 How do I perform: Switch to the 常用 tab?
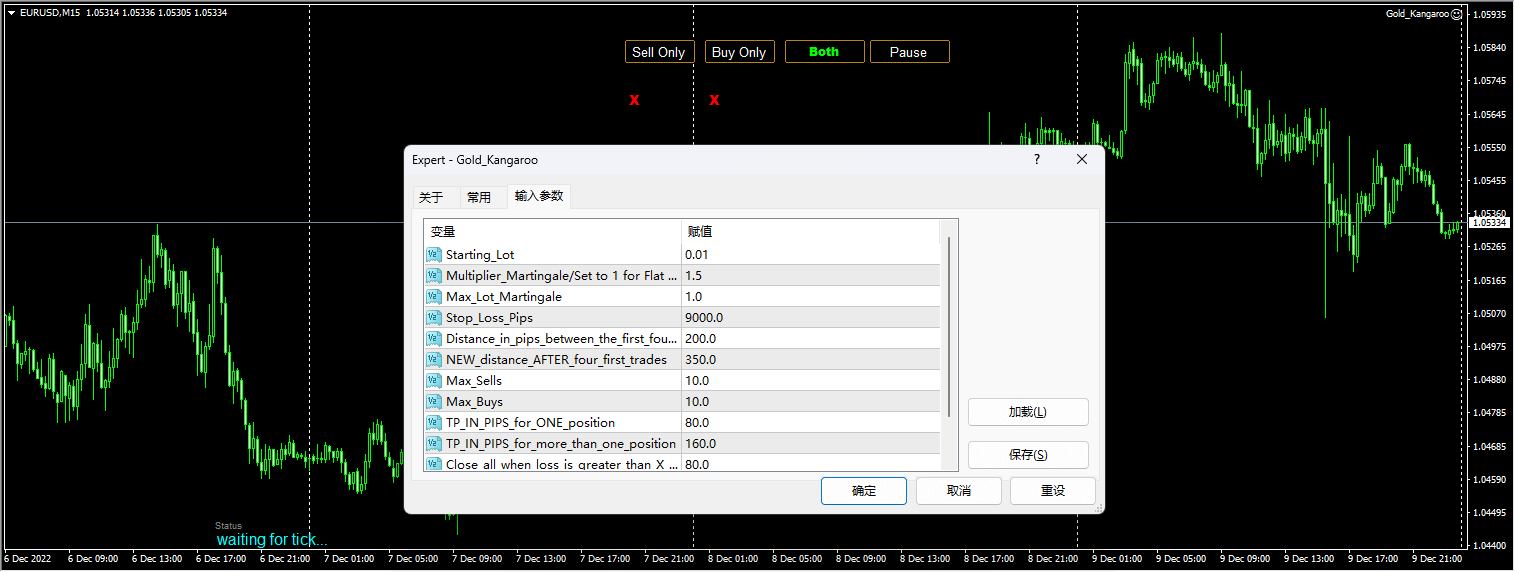tap(479, 197)
